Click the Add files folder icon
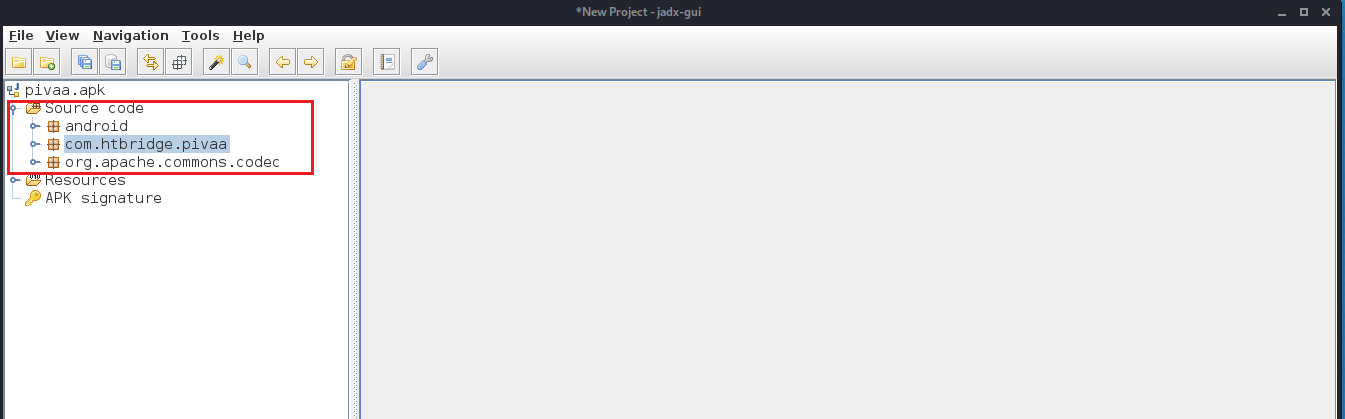 pos(47,62)
